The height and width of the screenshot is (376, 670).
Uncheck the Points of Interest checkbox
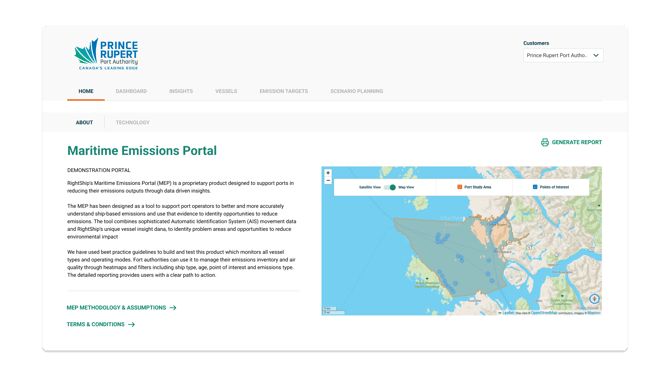[x=535, y=187]
